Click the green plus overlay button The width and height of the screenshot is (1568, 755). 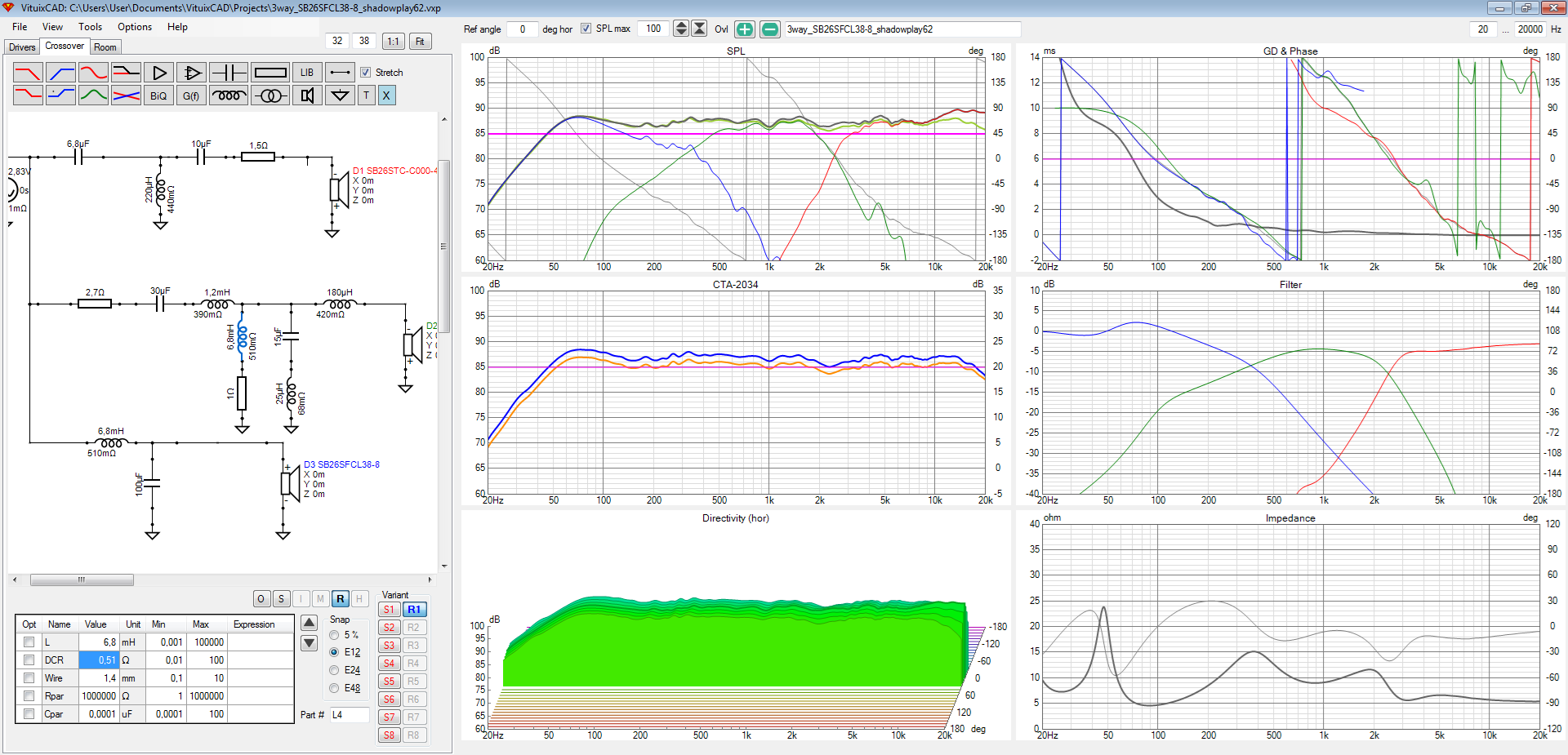745,29
